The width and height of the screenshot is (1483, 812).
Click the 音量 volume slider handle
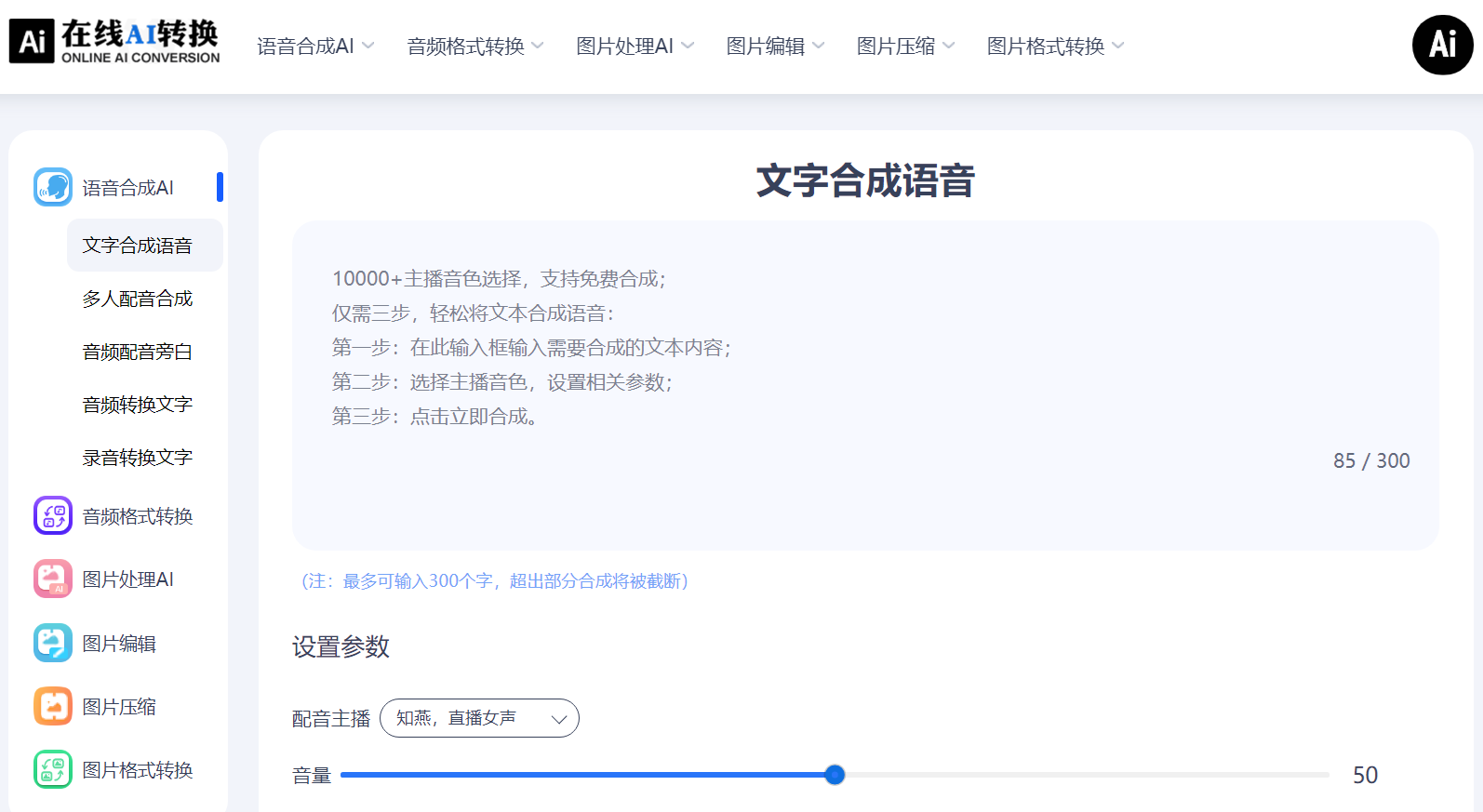tap(835, 775)
